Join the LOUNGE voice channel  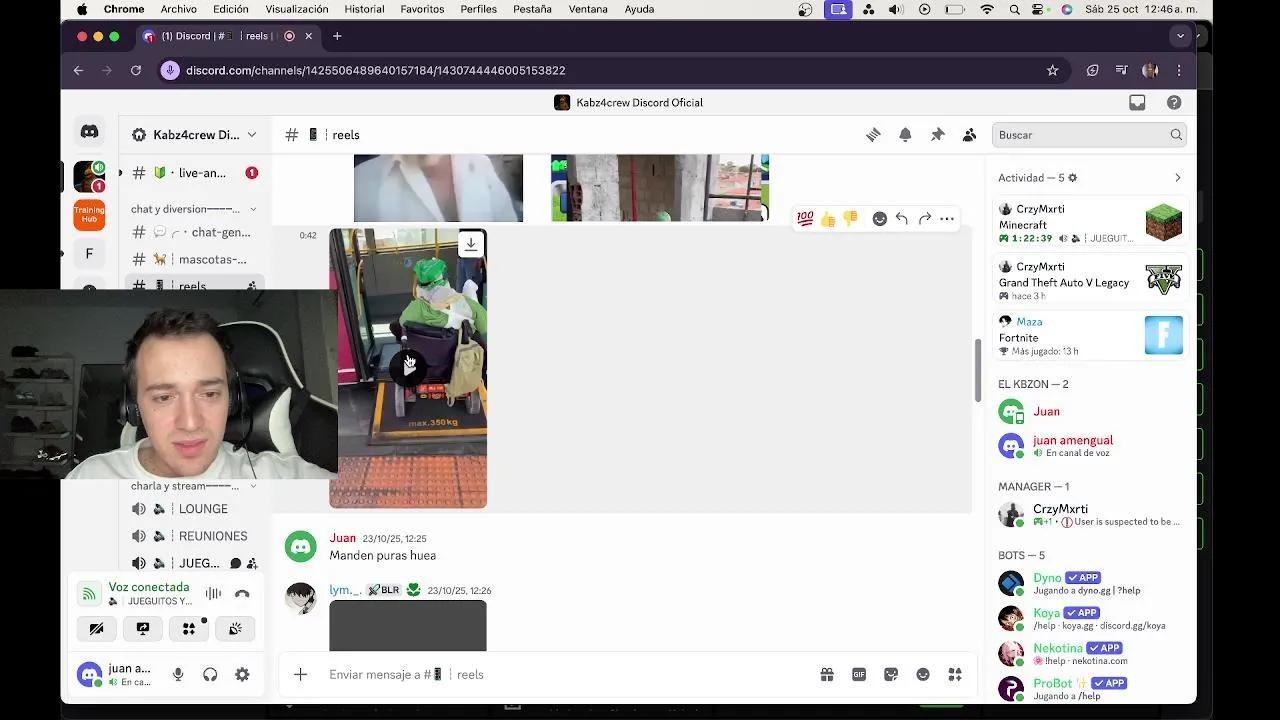pyautogui.click(x=196, y=509)
